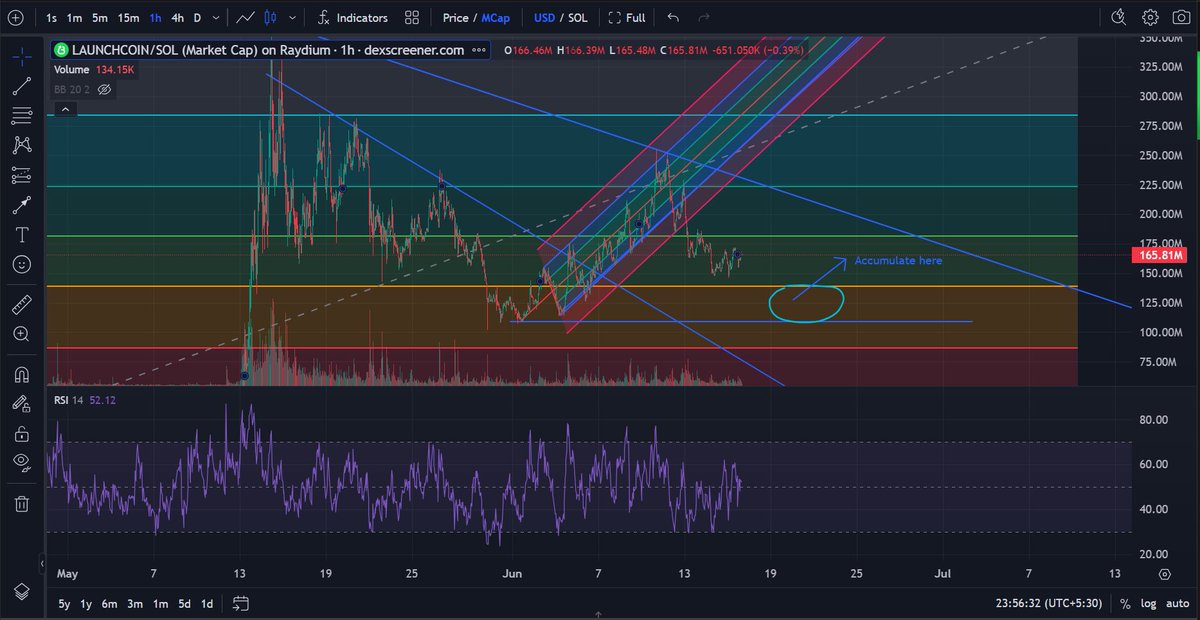Select the crosshair cursor tool
The height and width of the screenshot is (620, 1200).
[21, 56]
